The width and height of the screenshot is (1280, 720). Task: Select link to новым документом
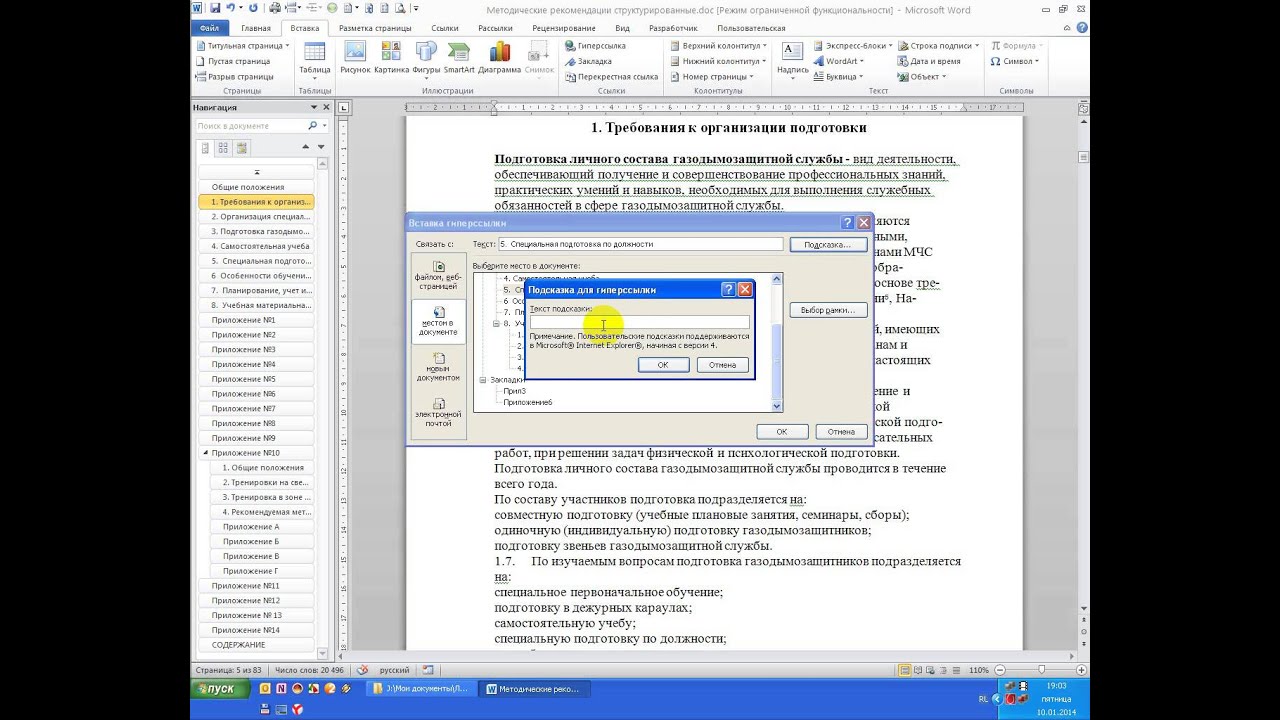pyautogui.click(x=439, y=366)
